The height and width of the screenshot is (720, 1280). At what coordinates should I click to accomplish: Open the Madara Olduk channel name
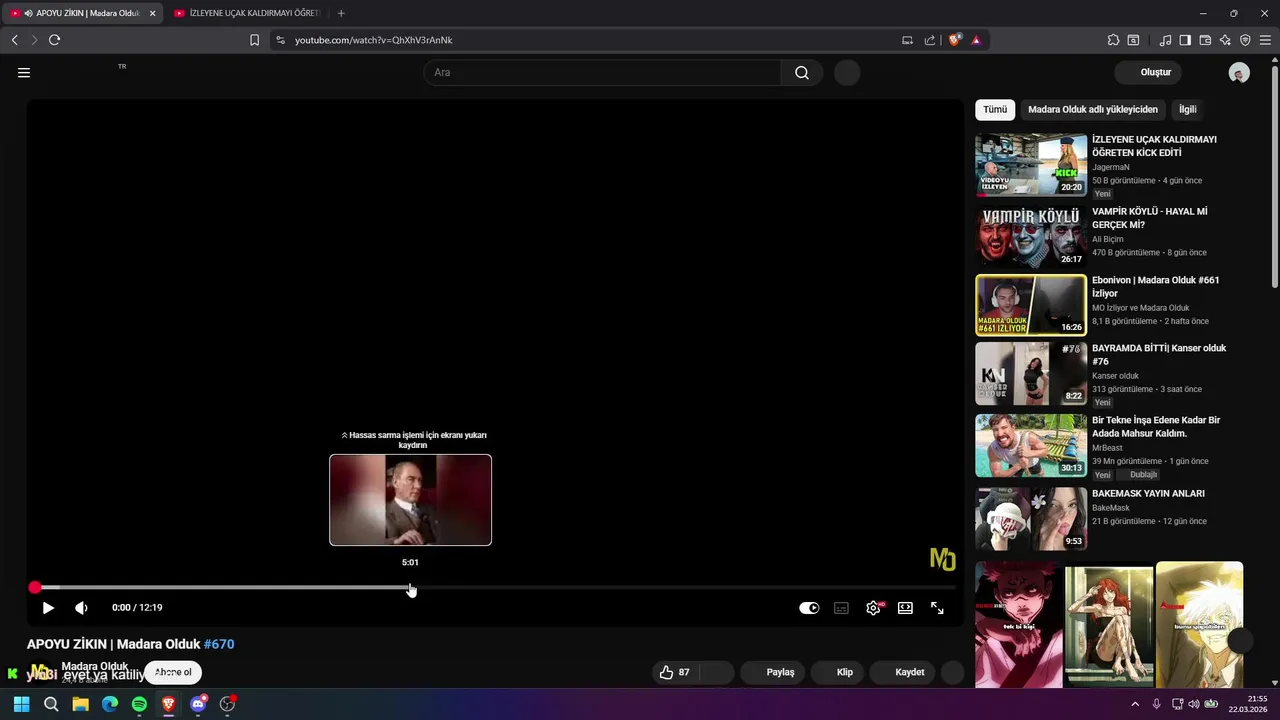coord(95,666)
